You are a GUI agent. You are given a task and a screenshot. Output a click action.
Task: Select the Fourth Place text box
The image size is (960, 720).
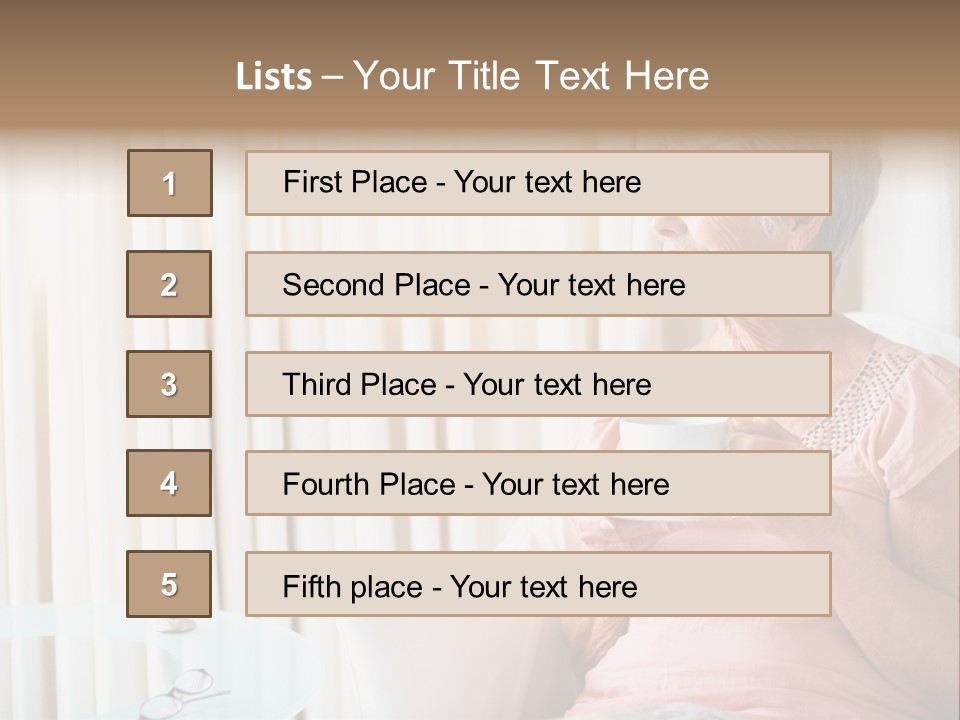[538, 483]
